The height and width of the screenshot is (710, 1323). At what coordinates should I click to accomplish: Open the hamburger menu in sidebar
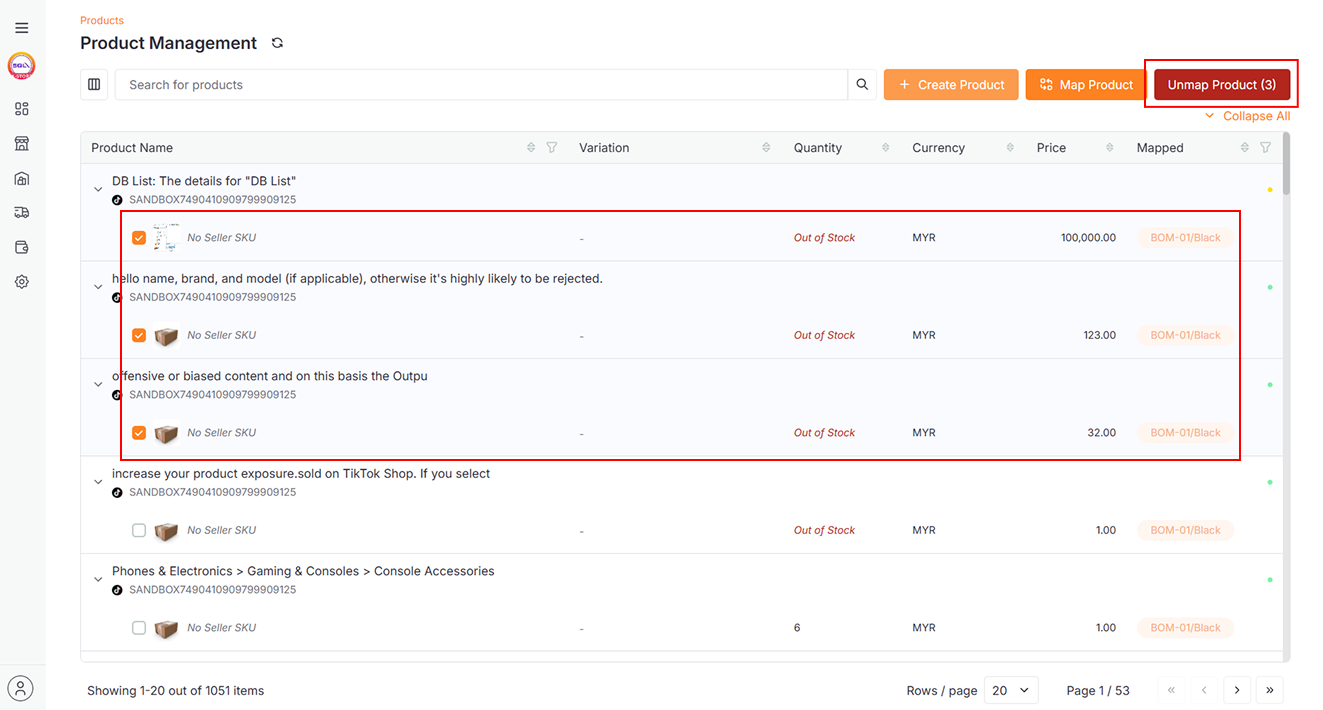click(x=22, y=28)
